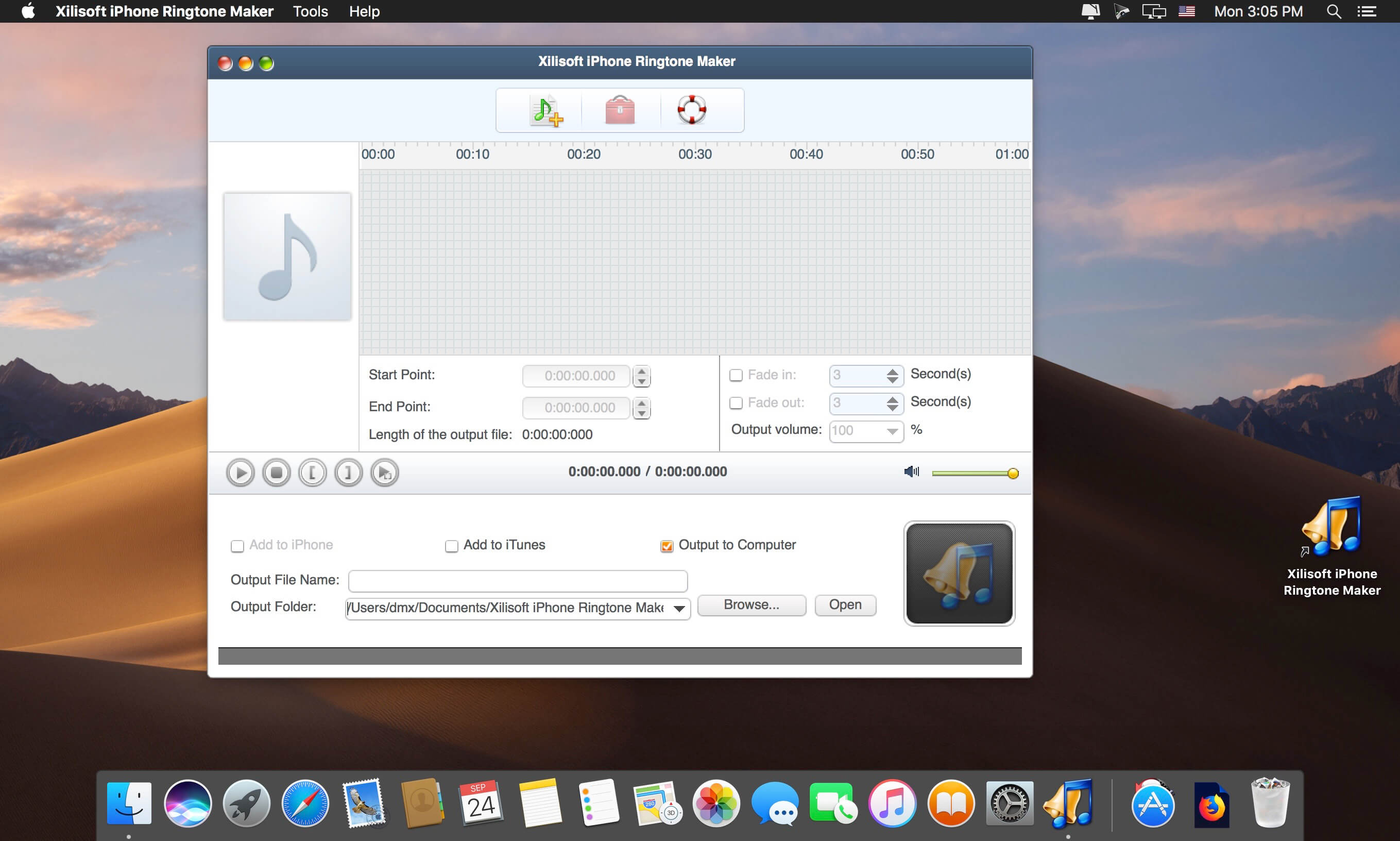This screenshot has width=1400, height=841.
Task: Uncheck Output to Computer checkbox
Action: coord(667,546)
